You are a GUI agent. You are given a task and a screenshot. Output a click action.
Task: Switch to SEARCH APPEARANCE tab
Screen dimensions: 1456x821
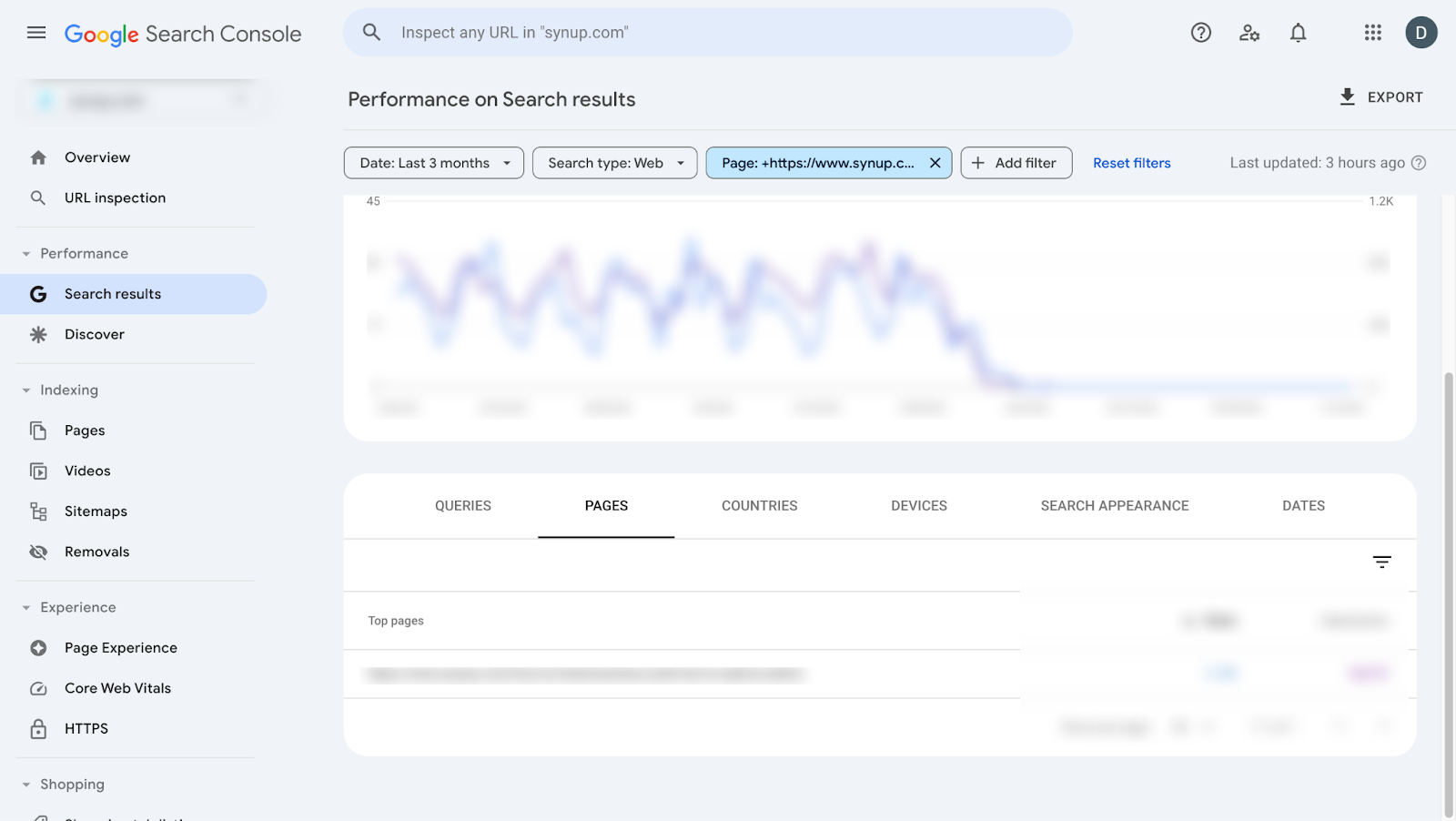click(1115, 506)
